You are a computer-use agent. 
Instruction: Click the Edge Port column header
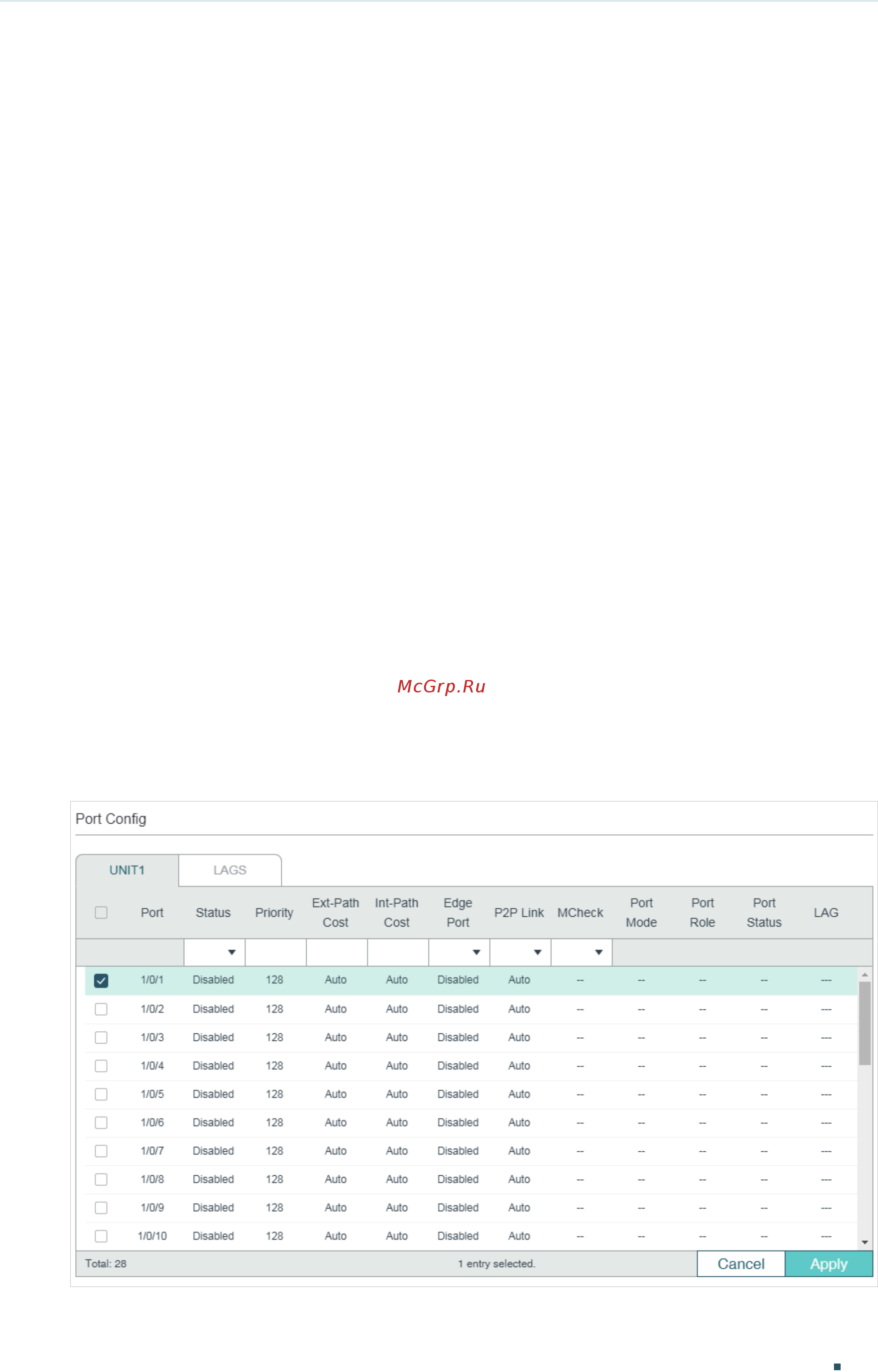[458, 913]
